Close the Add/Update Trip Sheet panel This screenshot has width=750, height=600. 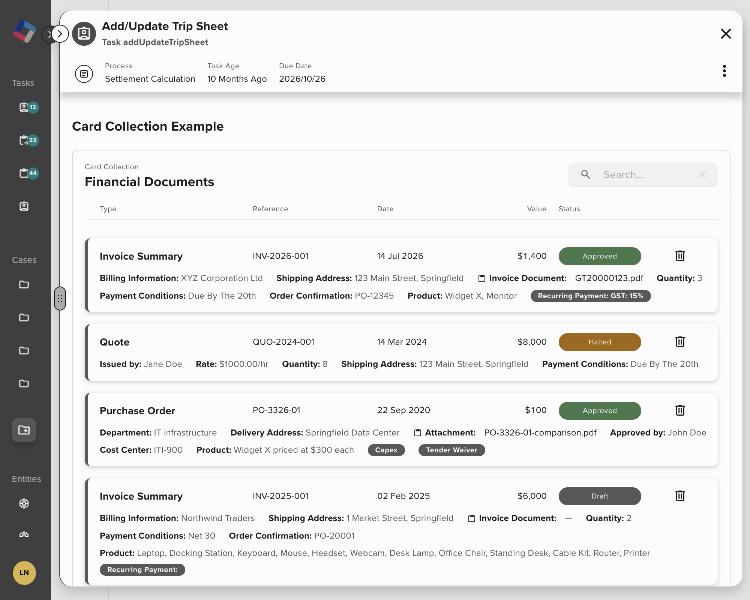tap(726, 33)
